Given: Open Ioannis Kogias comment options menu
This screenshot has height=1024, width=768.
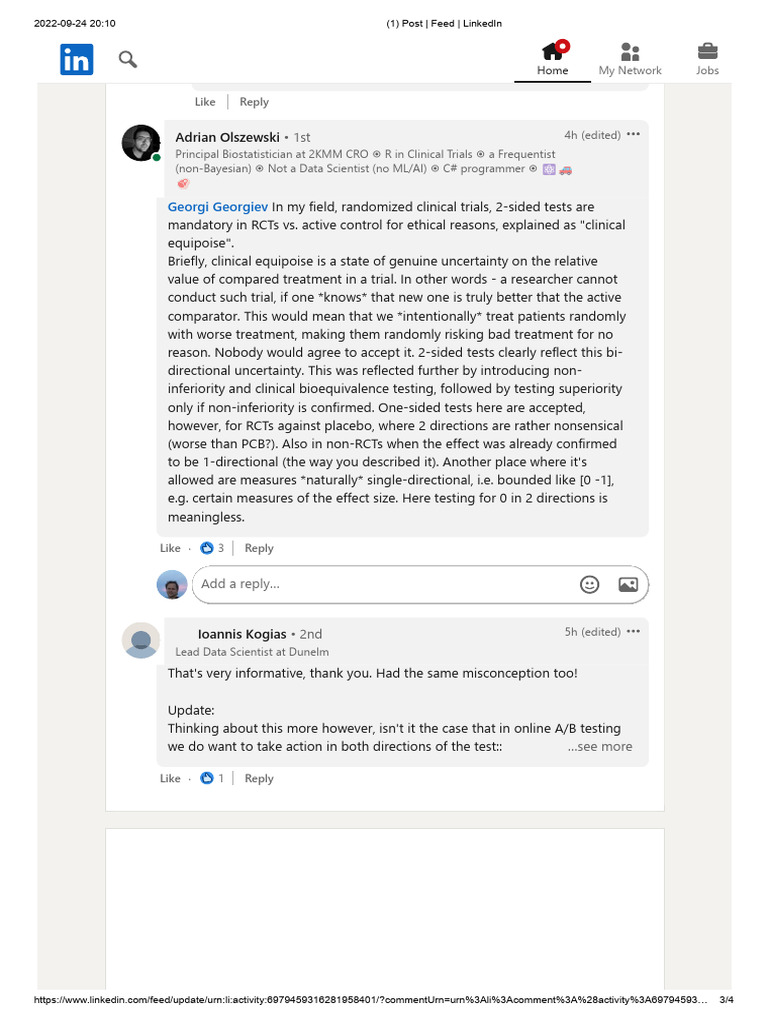Looking at the screenshot, I should coord(633,632).
